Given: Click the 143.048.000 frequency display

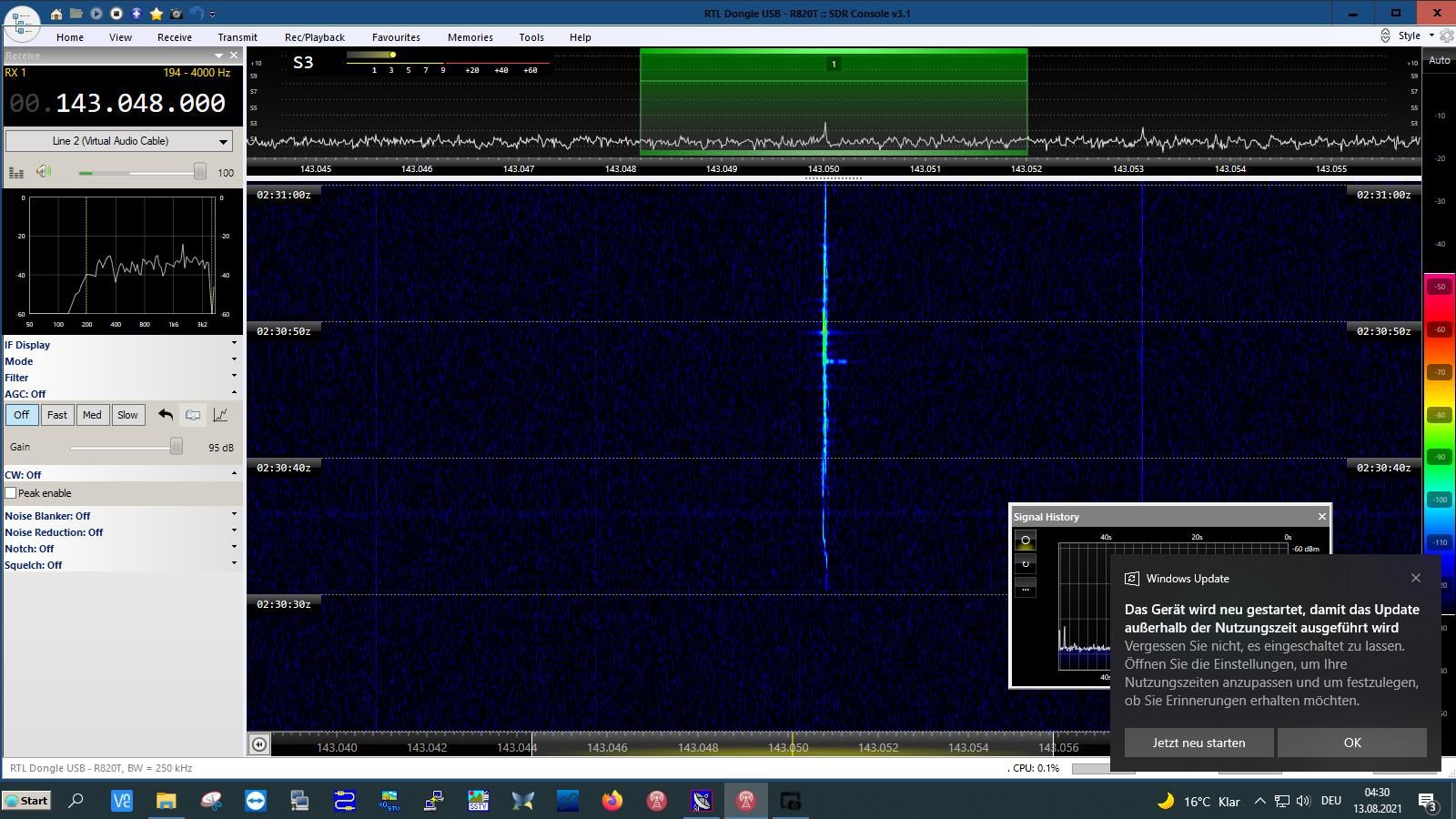Looking at the screenshot, I should [140, 103].
